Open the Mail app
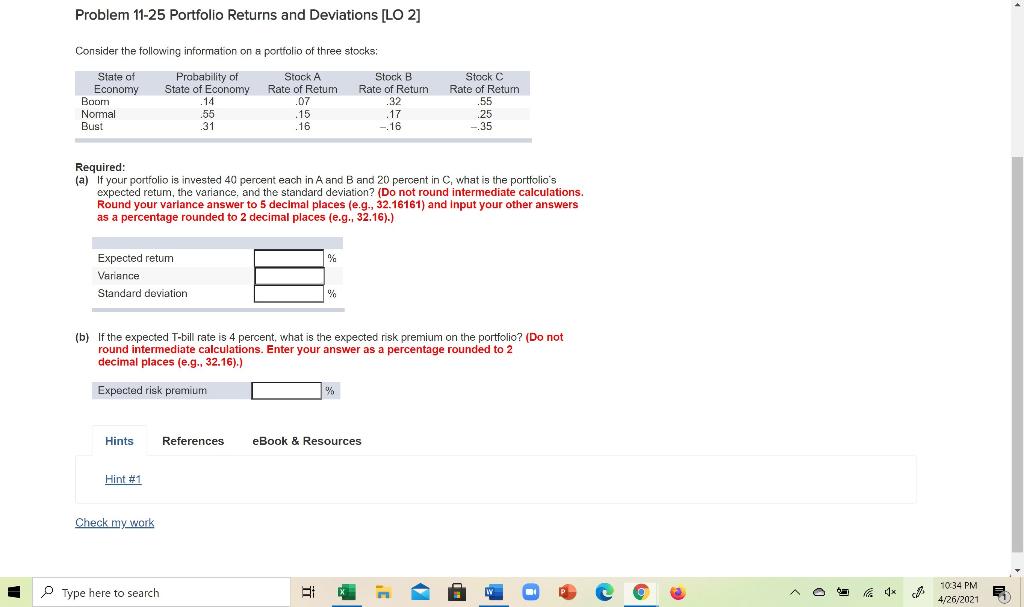The height and width of the screenshot is (607, 1024). (x=420, y=592)
